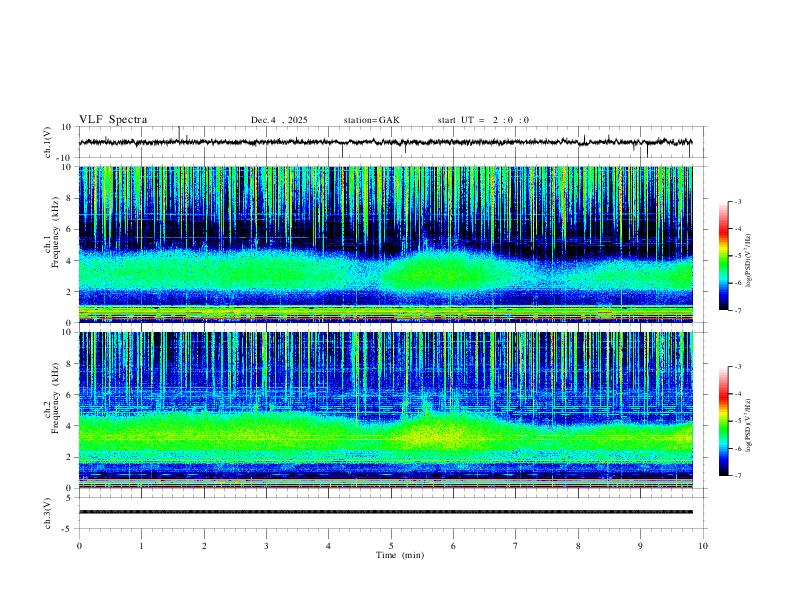Screen dimensions: 792x612
Task: Click the "6" tick on the time axis
Action: (x=453, y=546)
